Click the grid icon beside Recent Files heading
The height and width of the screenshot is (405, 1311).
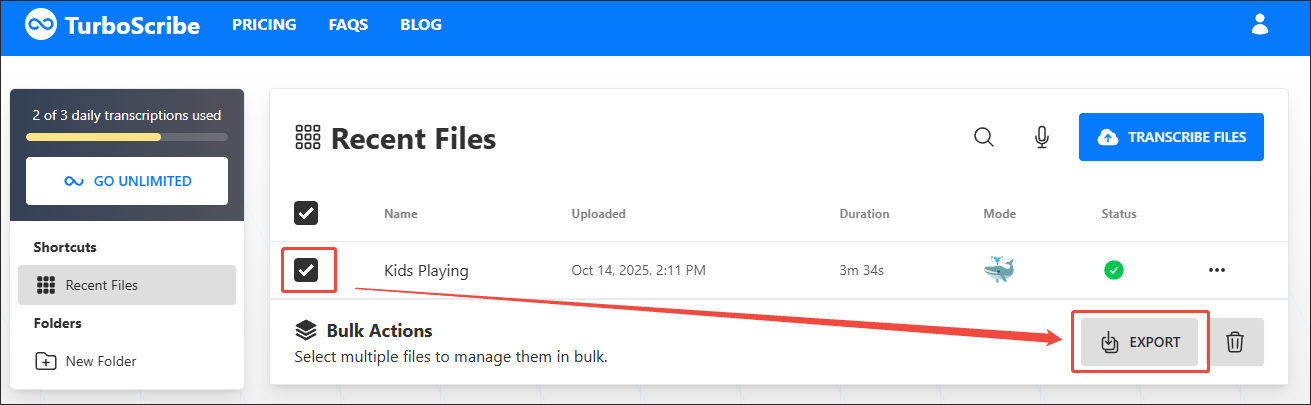pyautogui.click(x=307, y=138)
